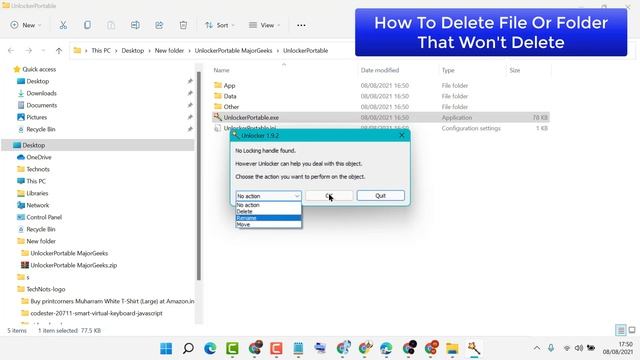This screenshot has height=360, width=640.
Task: Select Control Panel in navigation pane
Action: pyautogui.click(x=44, y=217)
